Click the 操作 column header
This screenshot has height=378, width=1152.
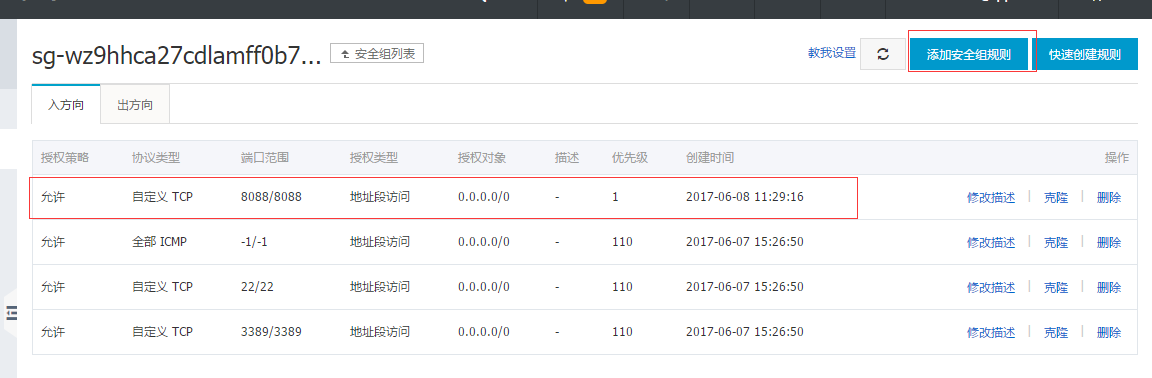tap(1117, 158)
